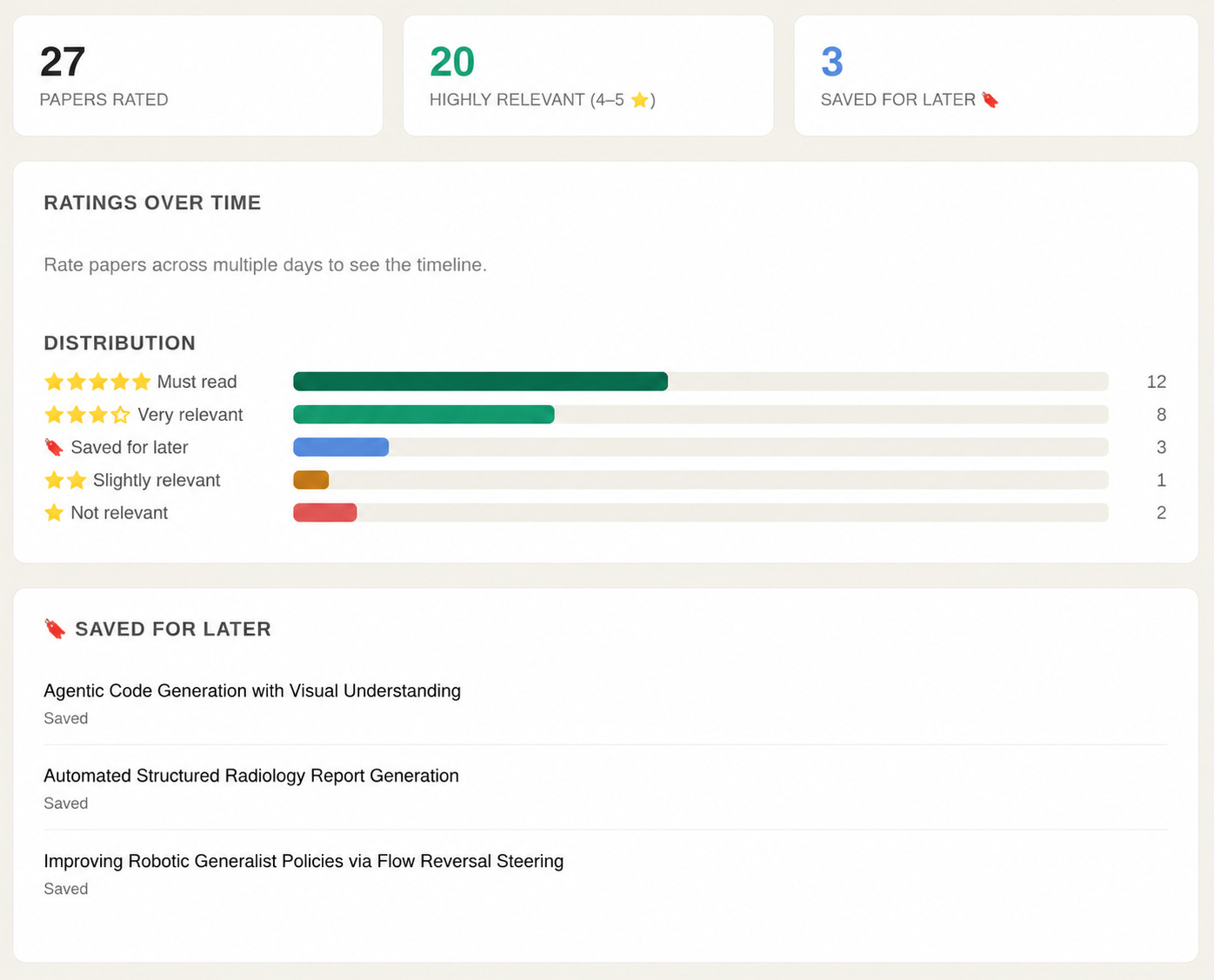This screenshot has width=1214, height=980.
Task: Click the five-star Must read rating icons
Action: point(98,382)
